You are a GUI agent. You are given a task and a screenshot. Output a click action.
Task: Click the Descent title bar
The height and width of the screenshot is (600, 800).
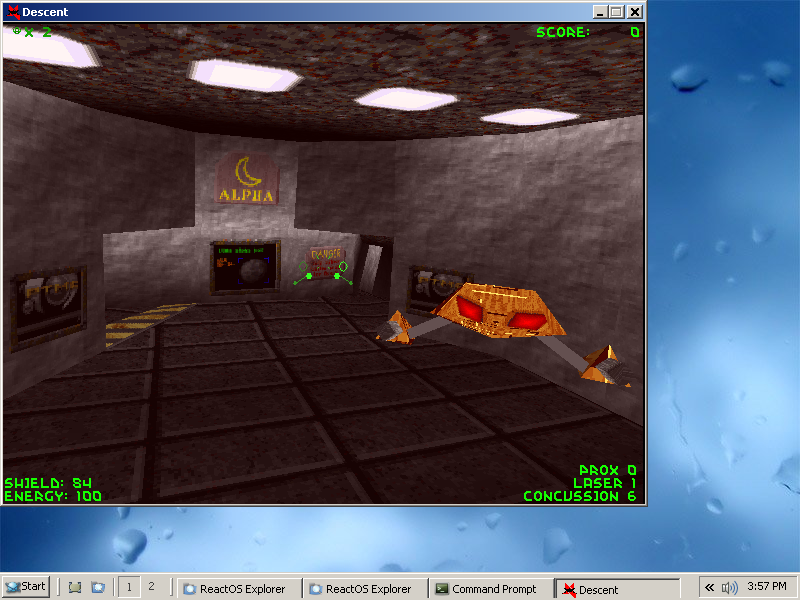(x=300, y=12)
